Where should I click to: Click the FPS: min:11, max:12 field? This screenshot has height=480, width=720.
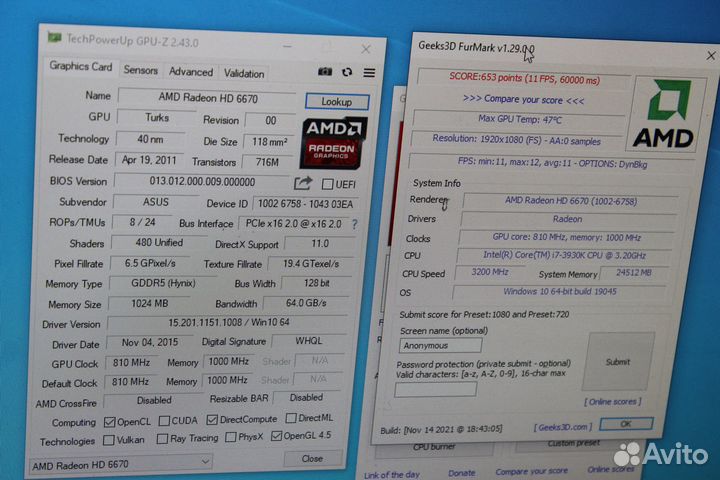(552, 163)
